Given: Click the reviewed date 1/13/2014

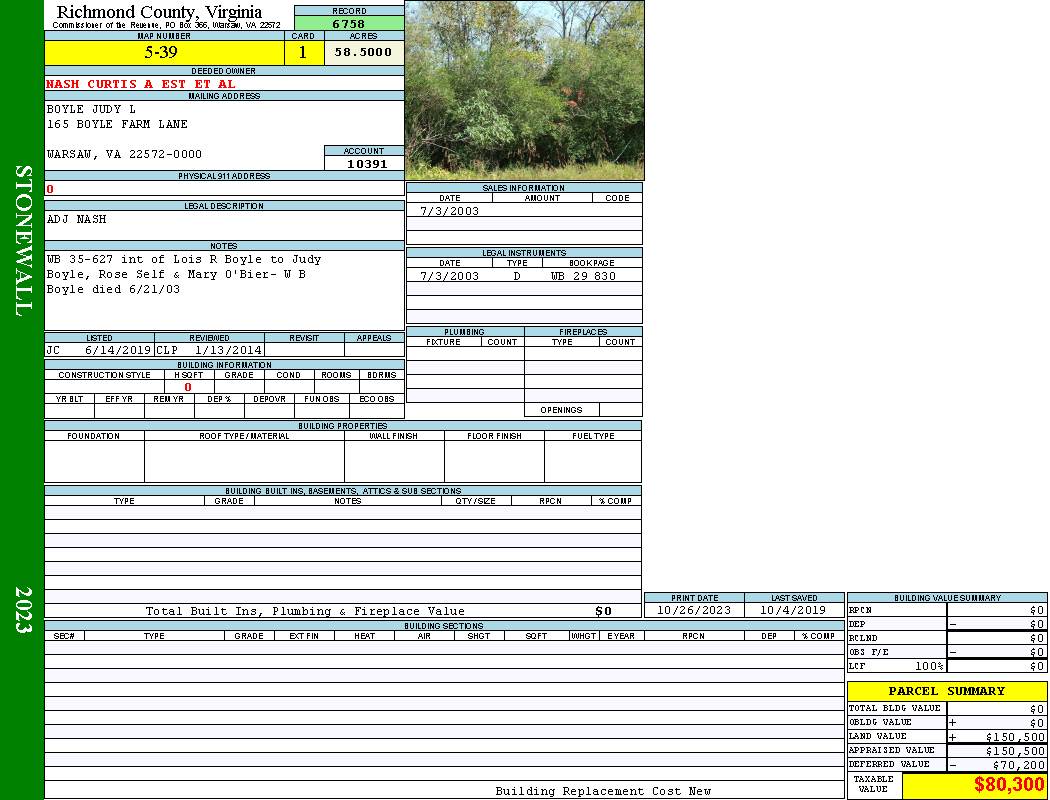Looking at the screenshot, I should click(x=229, y=351).
